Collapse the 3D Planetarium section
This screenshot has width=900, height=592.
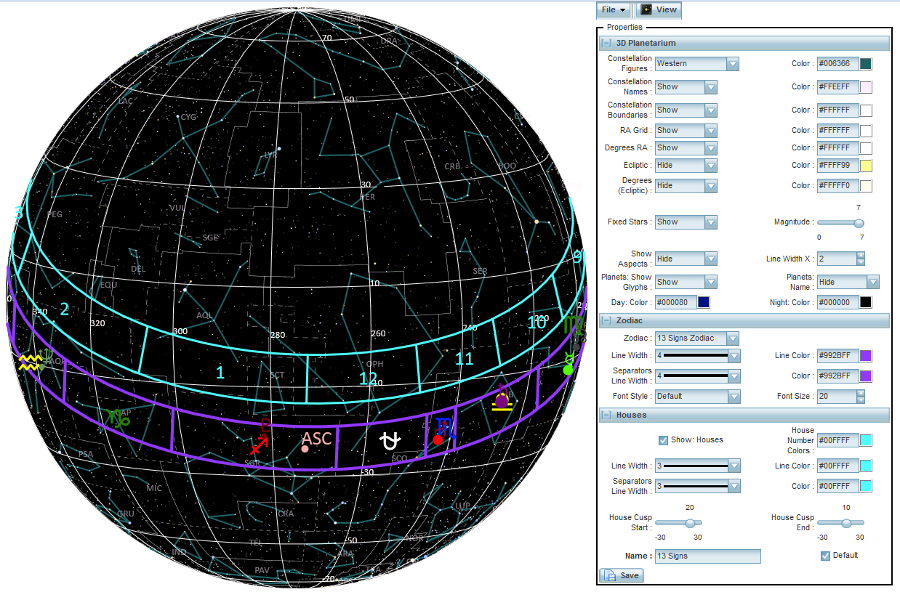click(606, 43)
